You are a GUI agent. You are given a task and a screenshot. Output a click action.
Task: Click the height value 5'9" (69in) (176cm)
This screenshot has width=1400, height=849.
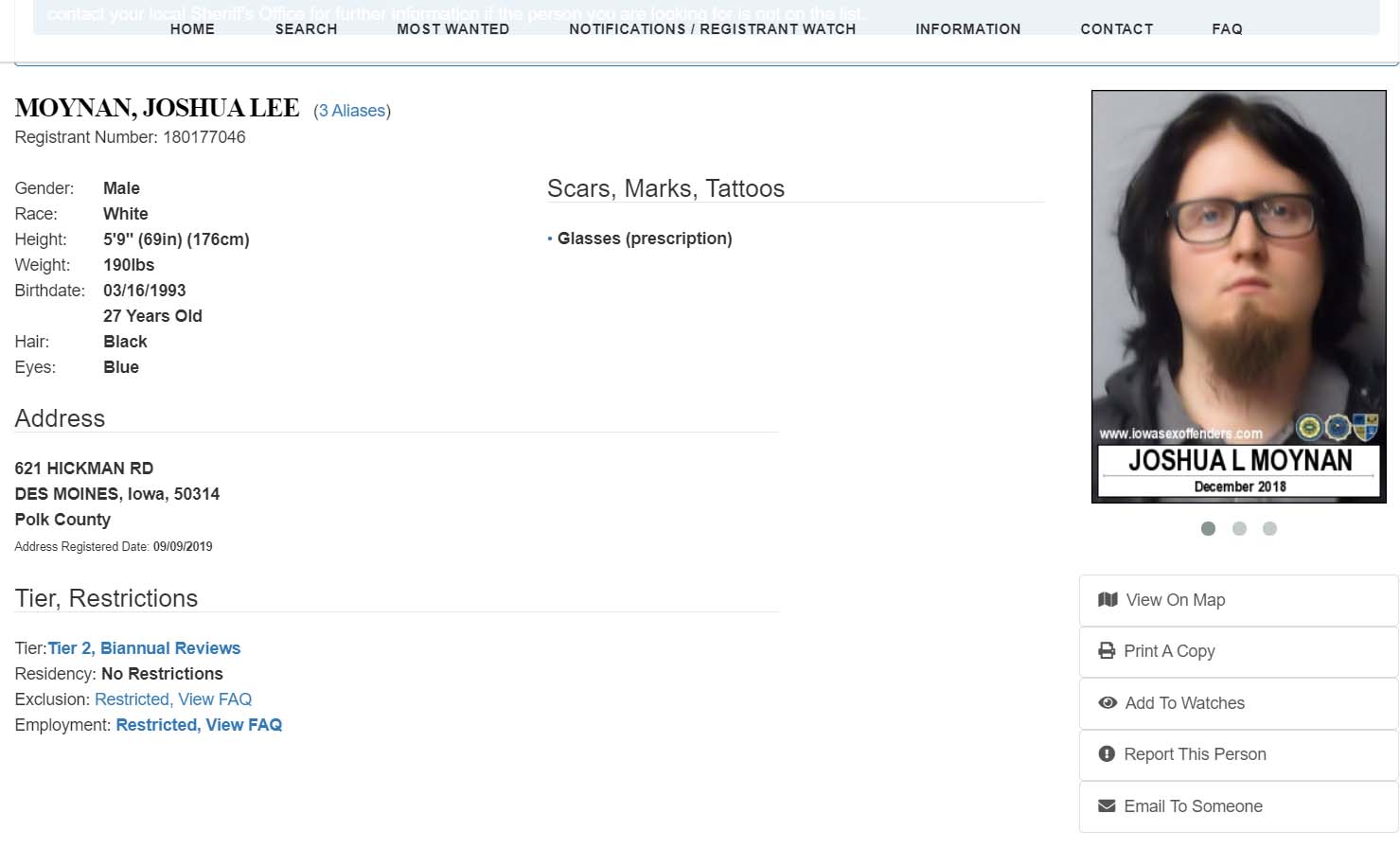(x=176, y=239)
